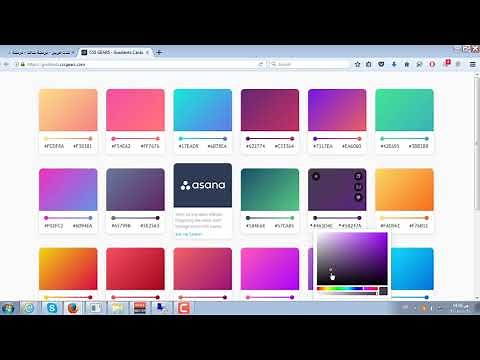This screenshot has height=360, width=480.
Task: Click in the color picker saturation area
Action: (352, 258)
